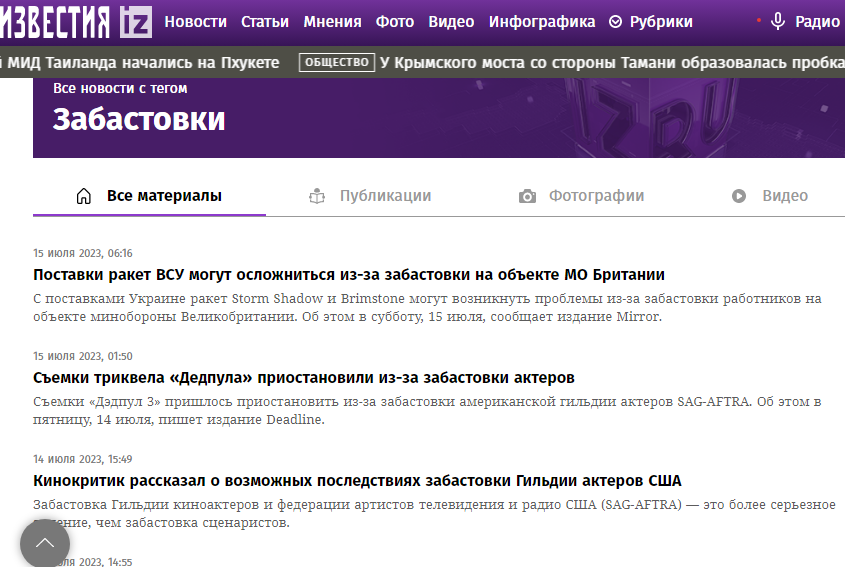Open the «Дедпула» triquel filming article

click(x=304, y=378)
